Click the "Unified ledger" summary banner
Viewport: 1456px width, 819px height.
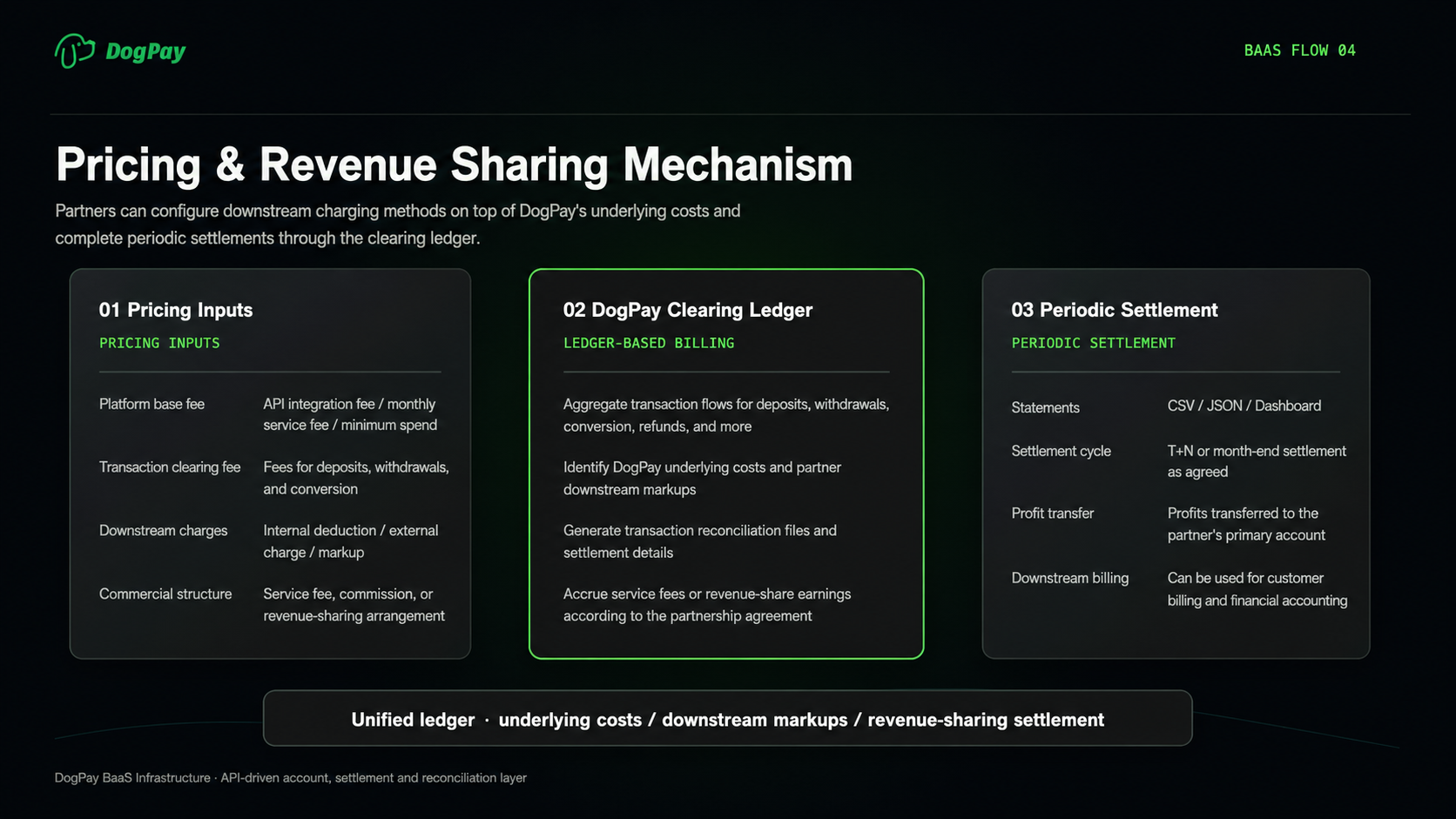pos(727,718)
